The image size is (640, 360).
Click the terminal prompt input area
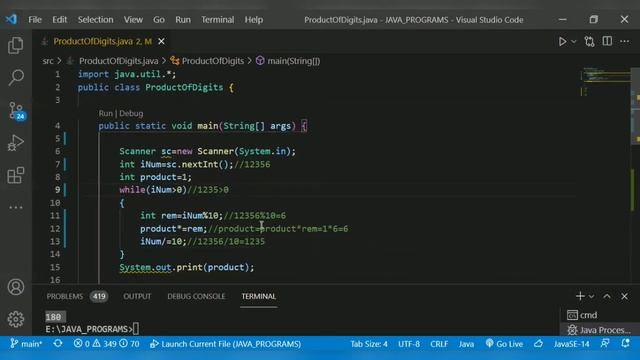tap(136, 329)
